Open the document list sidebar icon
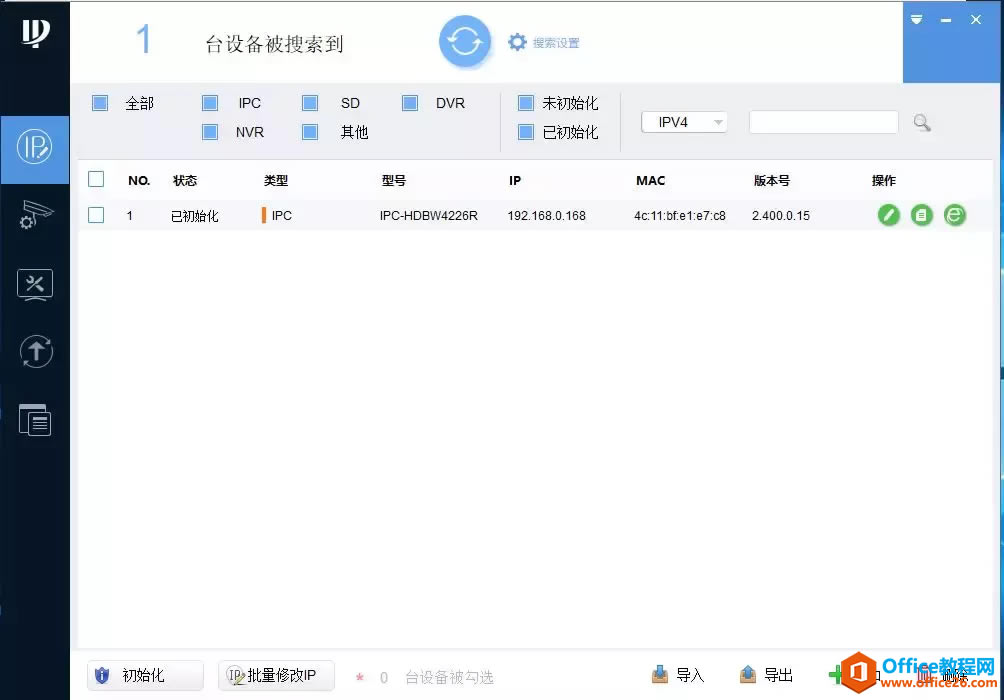The image size is (1004, 700). pos(35,420)
